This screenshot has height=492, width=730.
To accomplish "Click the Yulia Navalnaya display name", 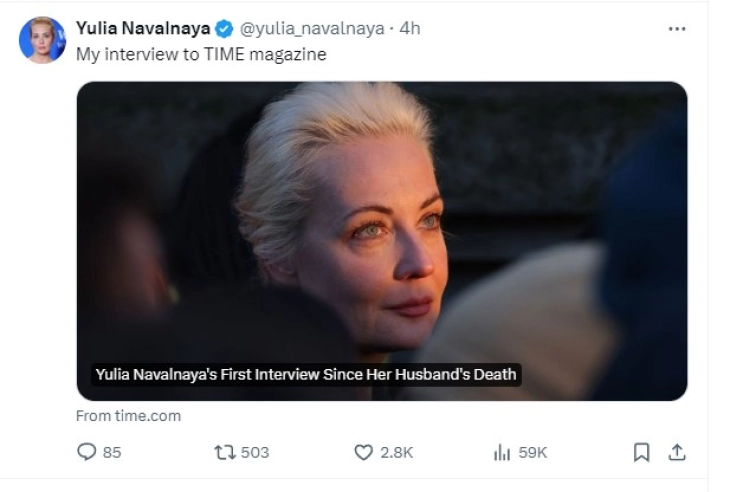I will click(x=142, y=29).
